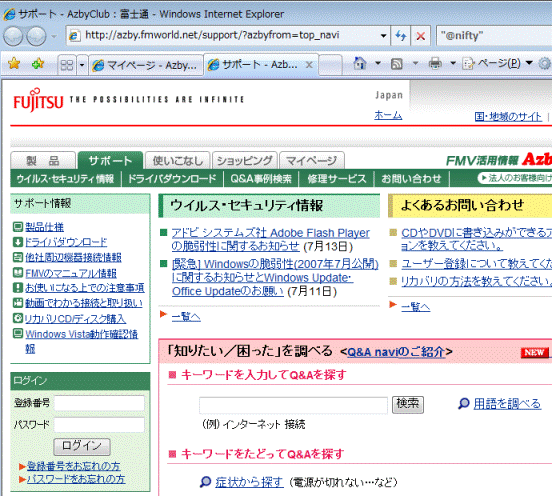Open 他社周辺機器接続情報 link
Image resolution: width=552 pixels, height=496 pixels.
(73, 258)
